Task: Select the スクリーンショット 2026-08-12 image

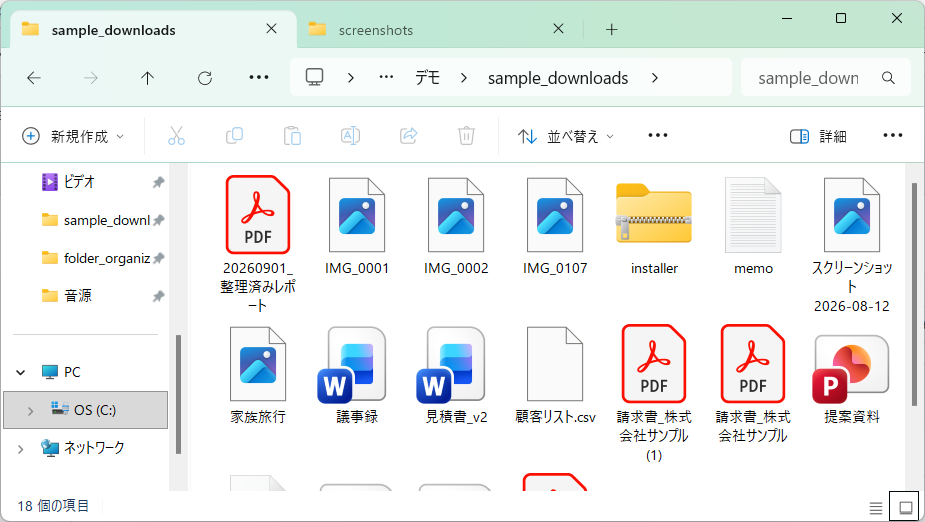Action: click(x=851, y=245)
